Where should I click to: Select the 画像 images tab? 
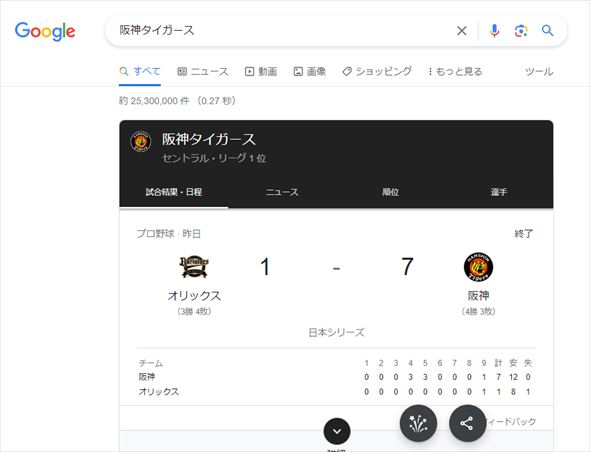click(x=310, y=72)
